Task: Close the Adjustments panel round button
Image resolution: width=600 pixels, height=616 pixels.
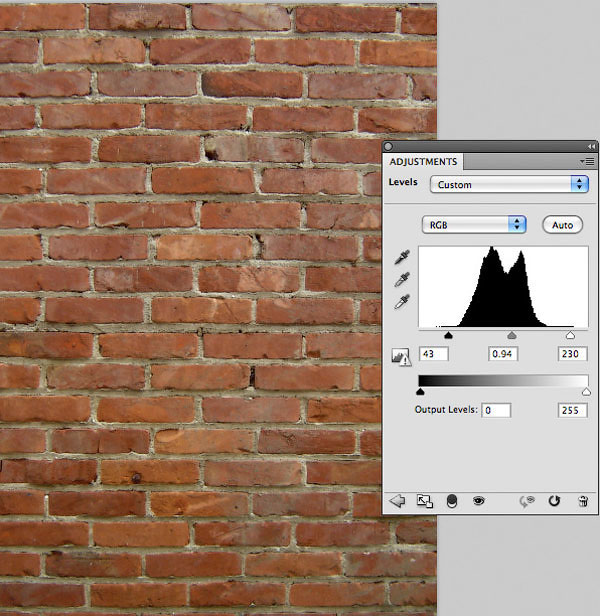Action: pos(388,147)
